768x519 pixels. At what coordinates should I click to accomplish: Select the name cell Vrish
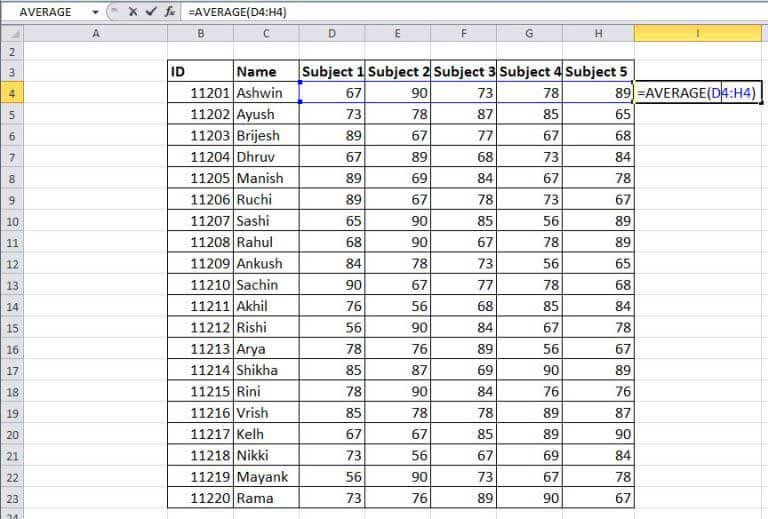click(266, 413)
